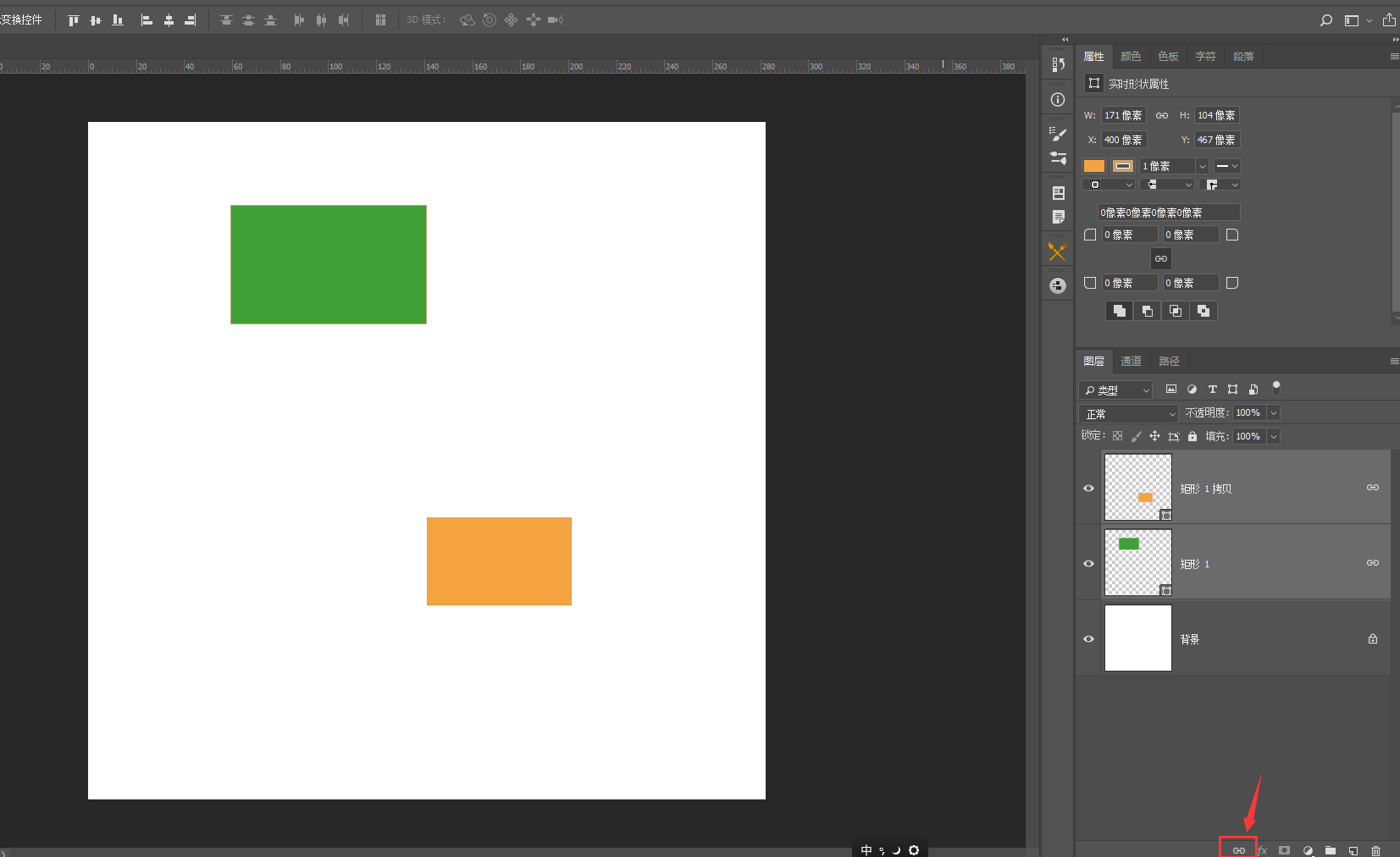Open the Notes panel icon
Image resolution: width=1400 pixels, height=857 pixels.
pyautogui.click(x=1058, y=218)
